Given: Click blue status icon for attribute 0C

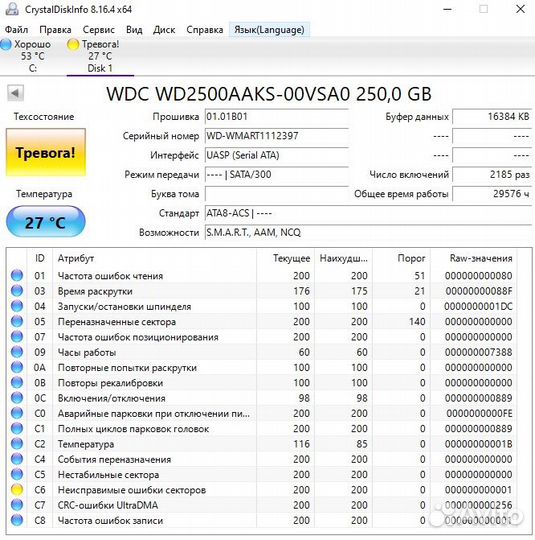Looking at the screenshot, I should point(17,398).
